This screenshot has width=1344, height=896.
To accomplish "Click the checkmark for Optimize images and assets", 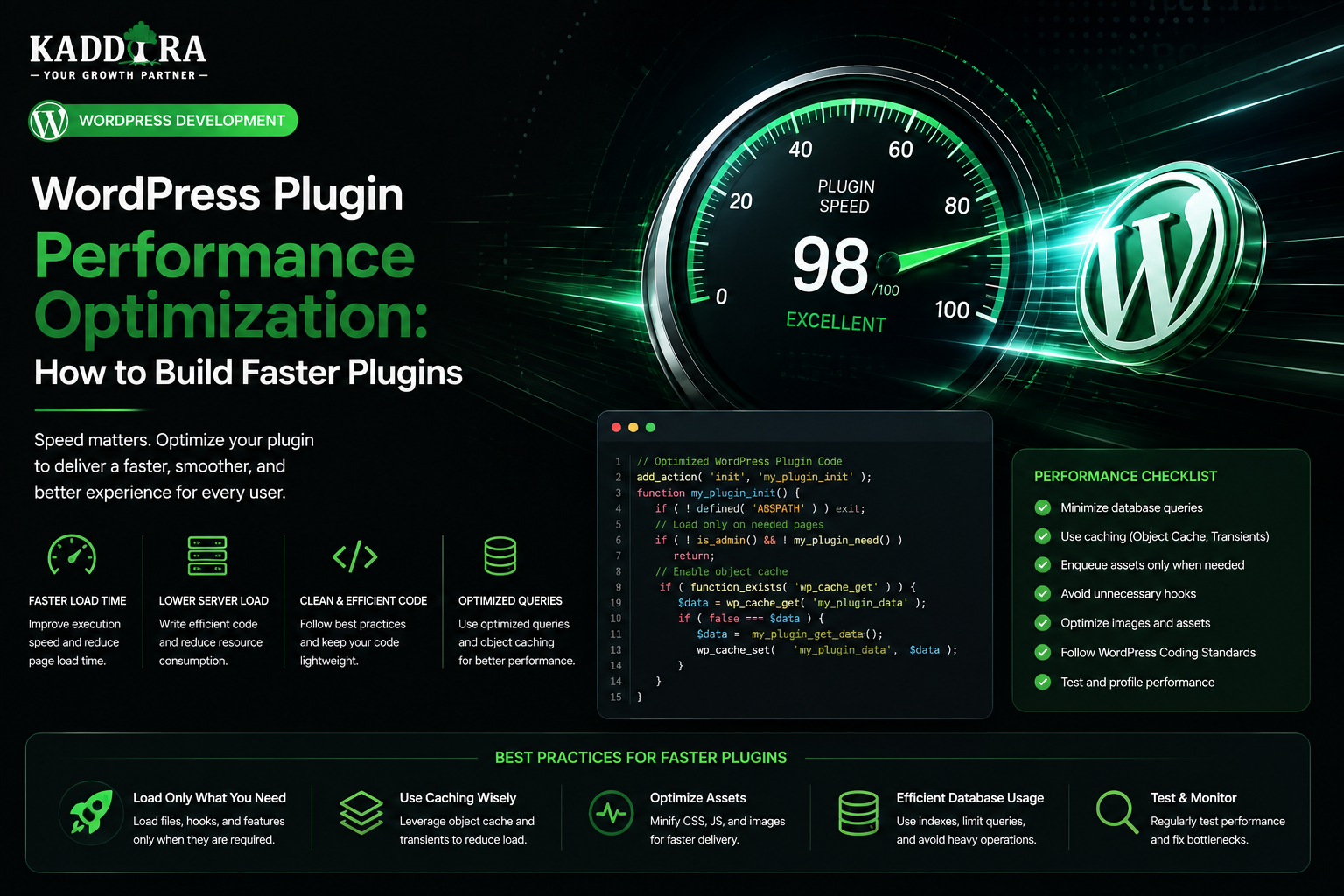I will 1043,623.
